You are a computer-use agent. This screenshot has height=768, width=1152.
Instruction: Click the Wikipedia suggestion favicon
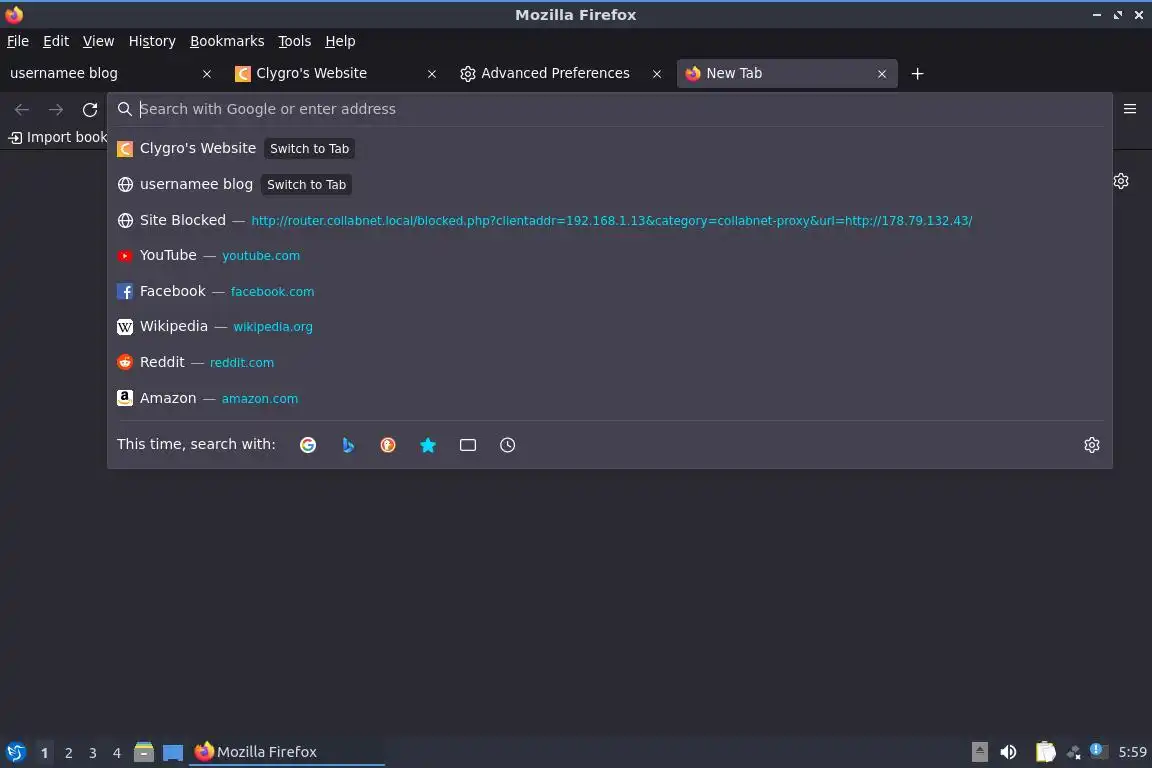click(x=125, y=326)
